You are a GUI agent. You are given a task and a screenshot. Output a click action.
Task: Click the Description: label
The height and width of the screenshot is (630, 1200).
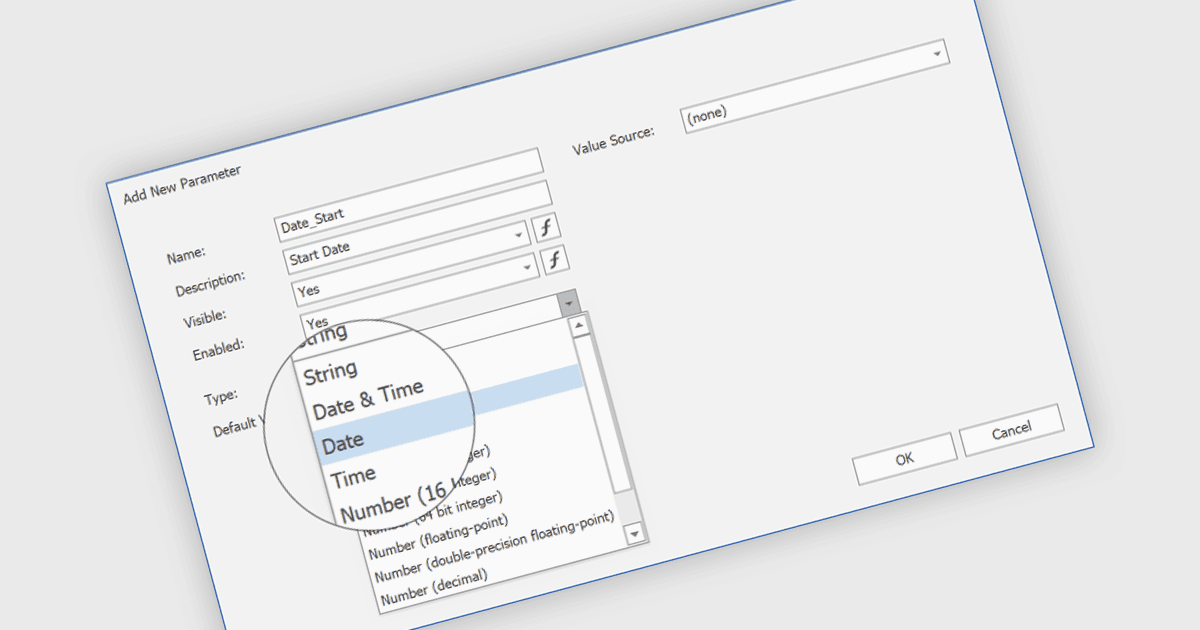coord(210,283)
